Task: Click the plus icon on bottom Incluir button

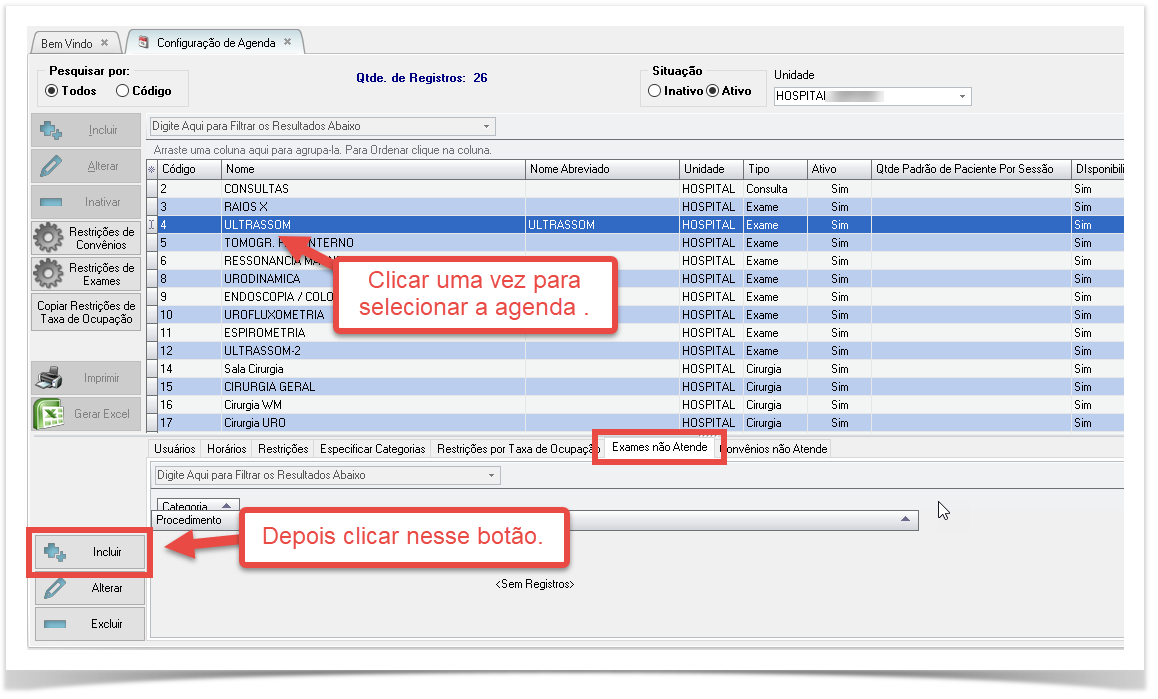Action: click(55, 552)
